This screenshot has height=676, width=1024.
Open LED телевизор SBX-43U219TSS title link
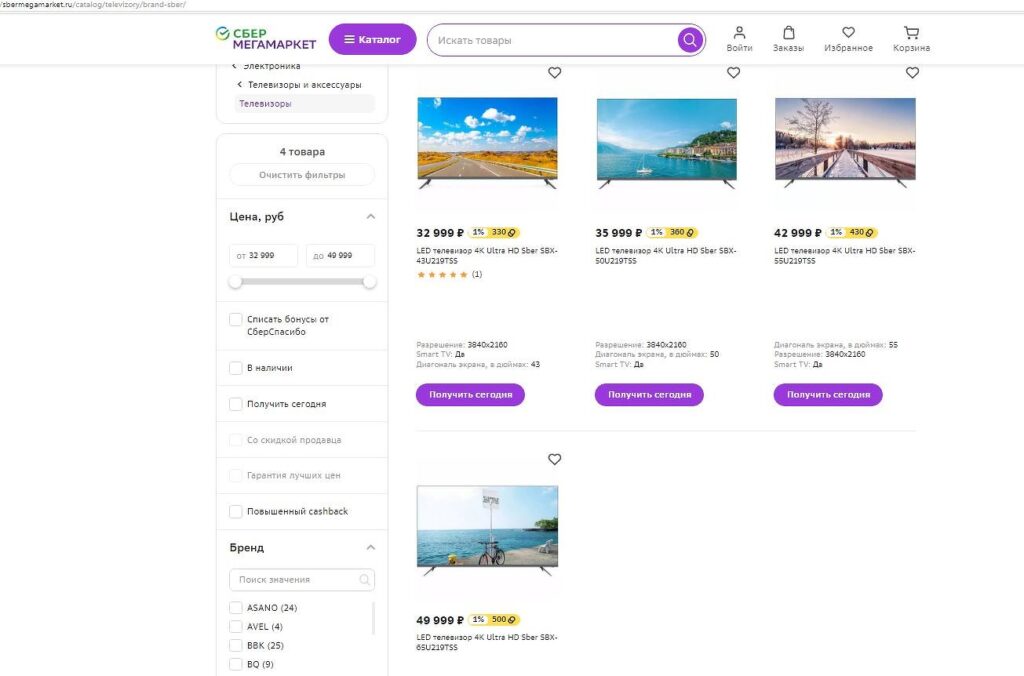487,255
